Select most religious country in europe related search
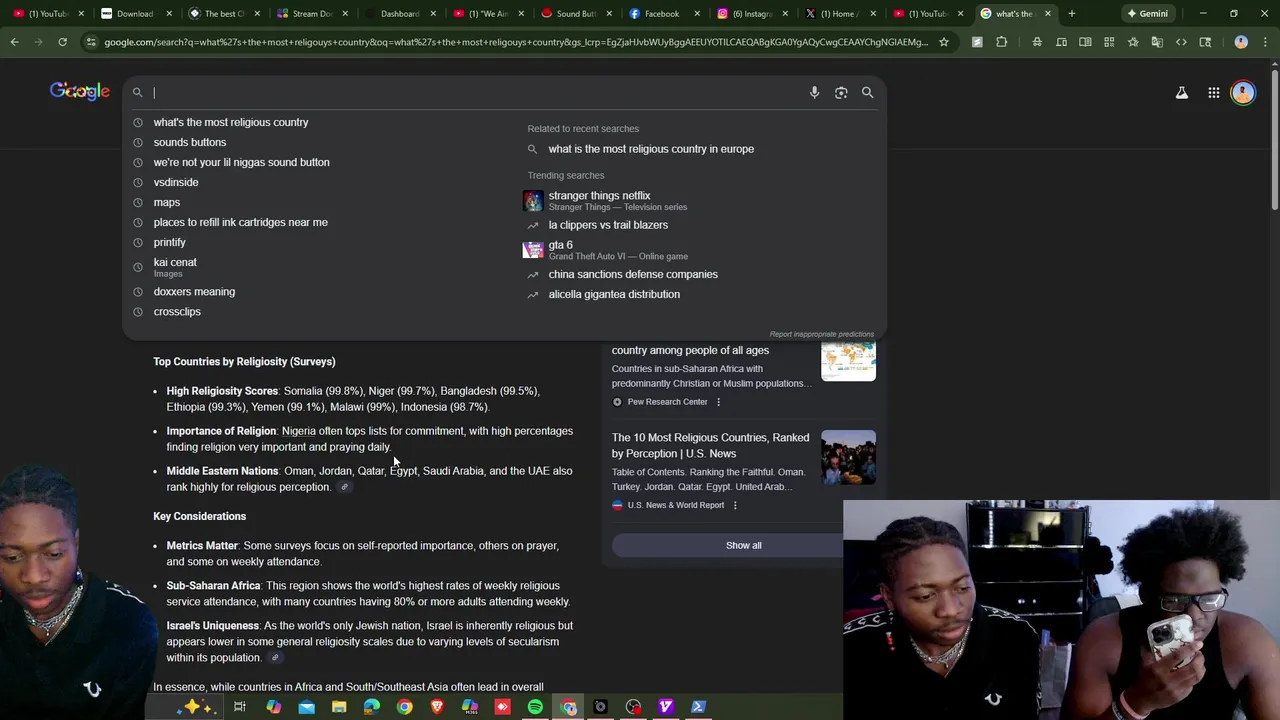The width and height of the screenshot is (1280, 720). [651, 149]
